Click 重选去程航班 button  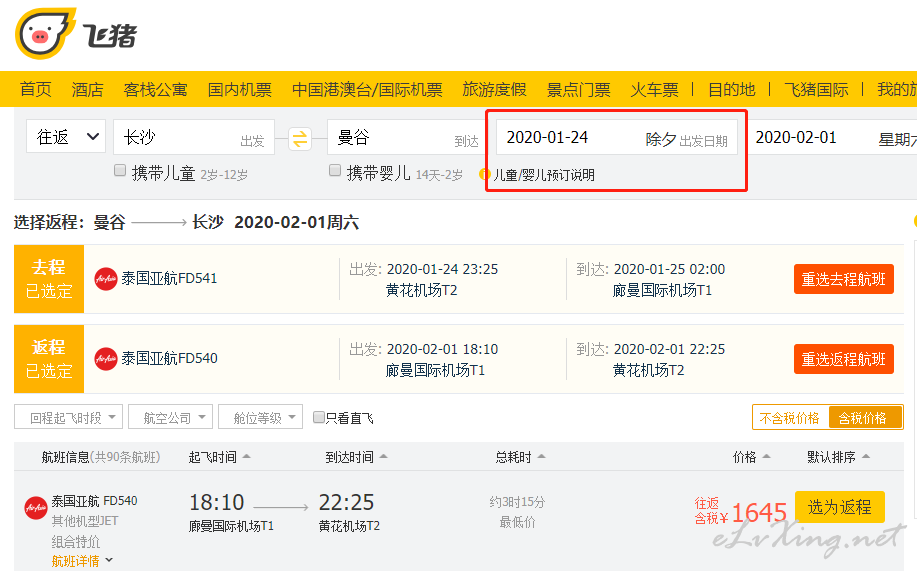pyautogui.click(x=843, y=279)
